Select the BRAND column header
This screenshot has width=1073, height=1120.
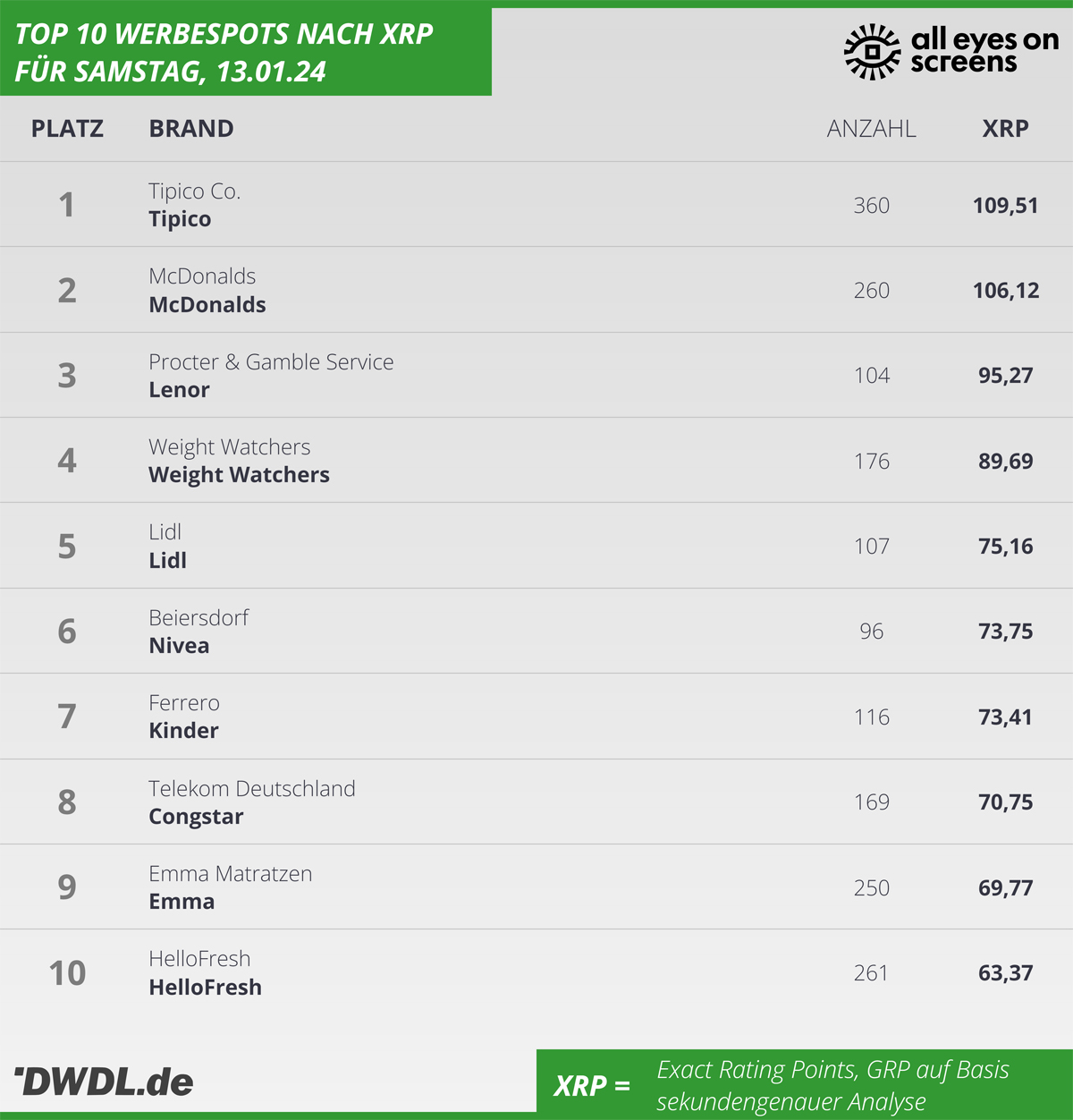click(191, 129)
